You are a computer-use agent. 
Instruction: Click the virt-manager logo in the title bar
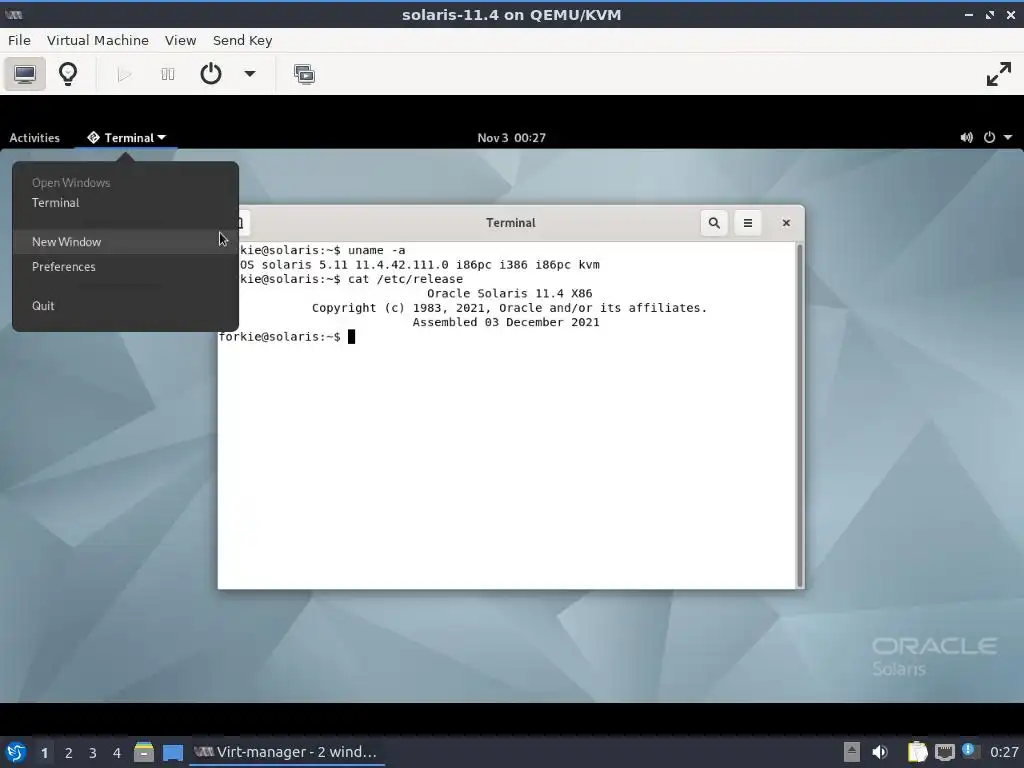point(14,14)
